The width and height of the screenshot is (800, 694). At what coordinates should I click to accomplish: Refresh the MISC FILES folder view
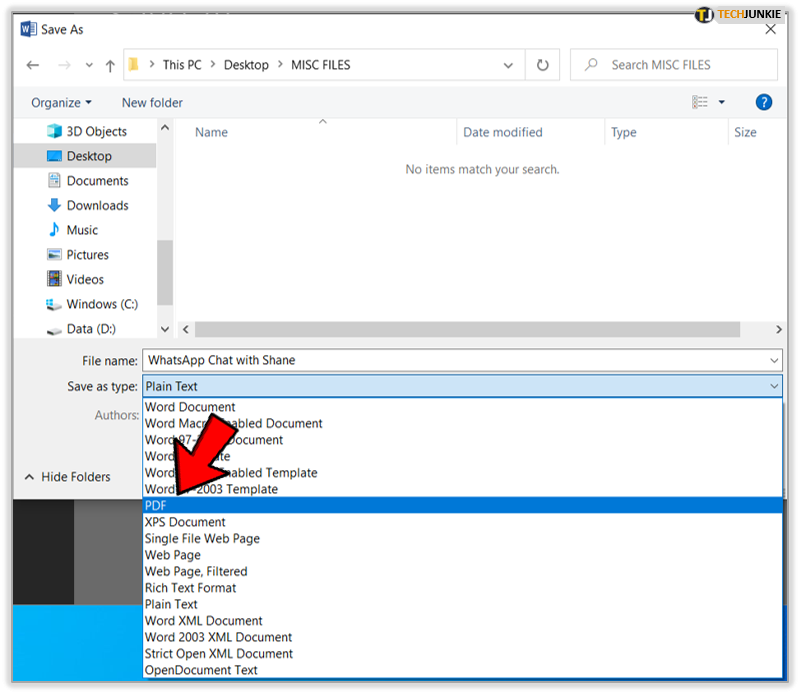pyautogui.click(x=542, y=65)
